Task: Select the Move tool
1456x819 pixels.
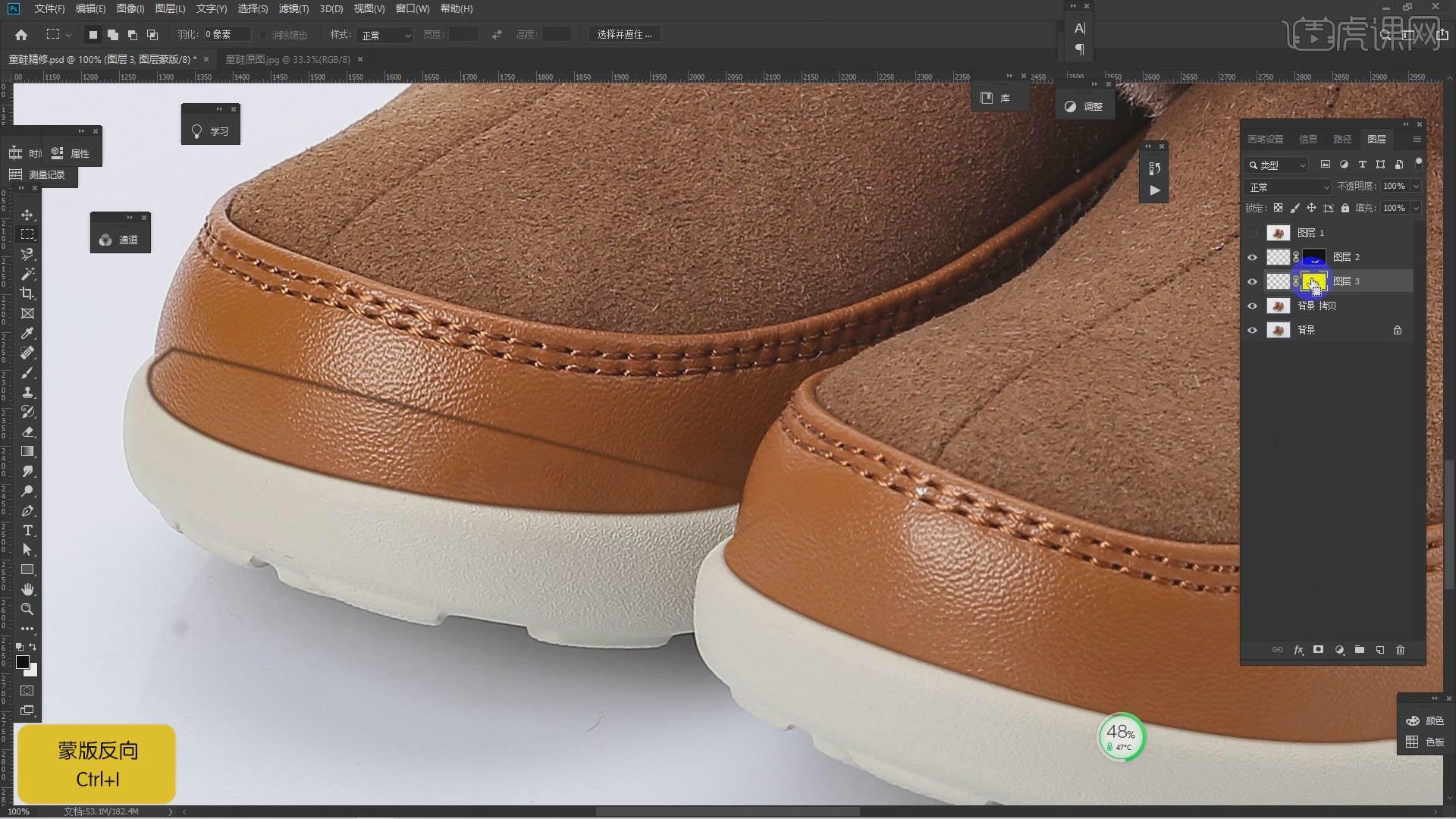Action: pos(27,215)
